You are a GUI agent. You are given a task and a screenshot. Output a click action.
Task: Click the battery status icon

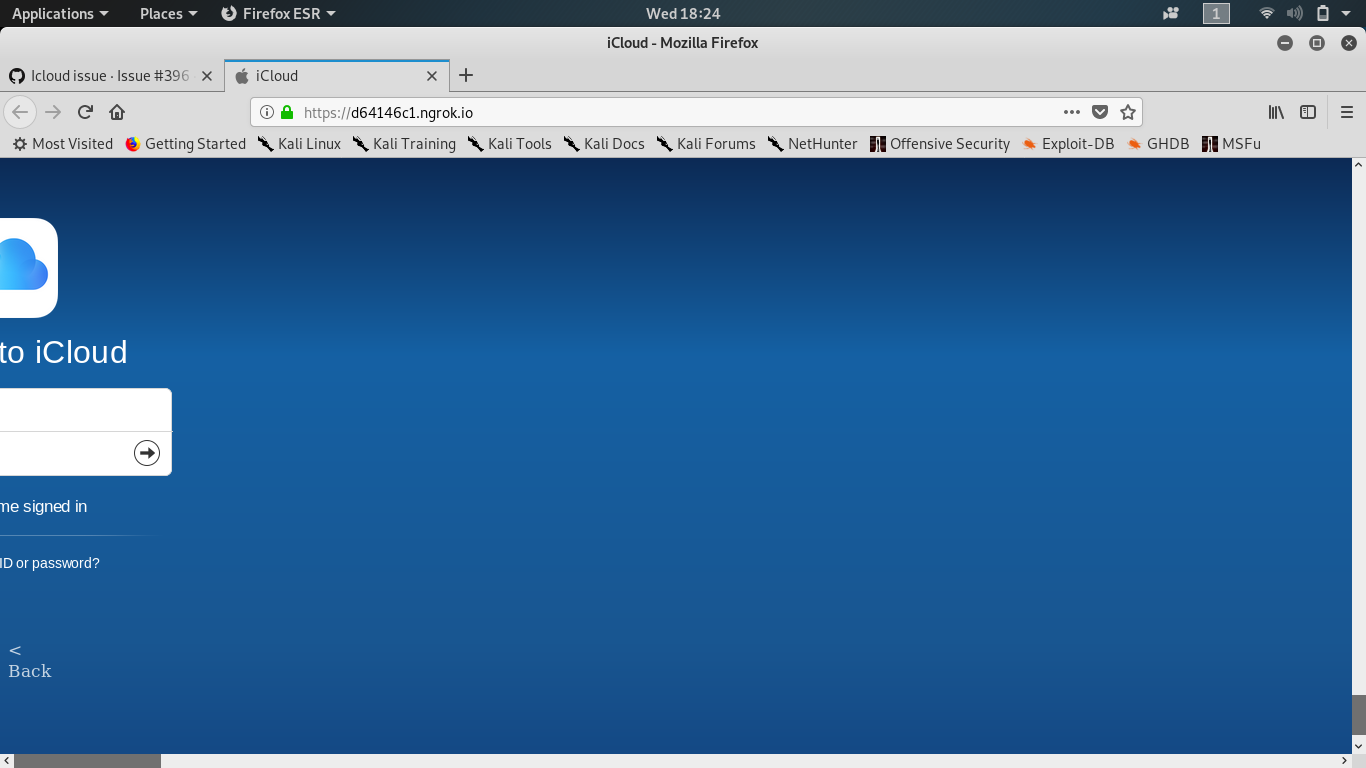point(1323,13)
